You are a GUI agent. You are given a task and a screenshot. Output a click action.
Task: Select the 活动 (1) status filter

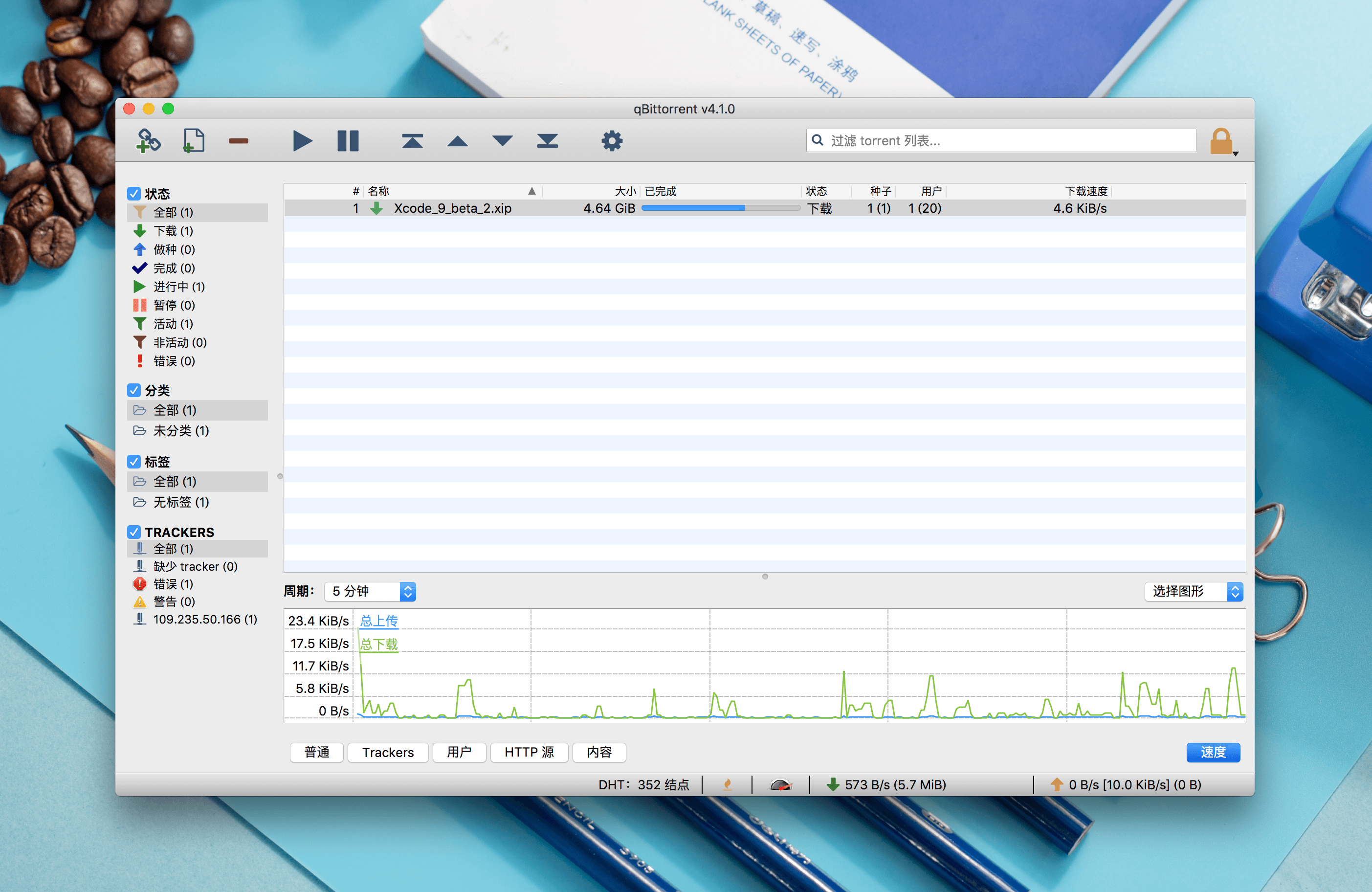(x=197, y=323)
